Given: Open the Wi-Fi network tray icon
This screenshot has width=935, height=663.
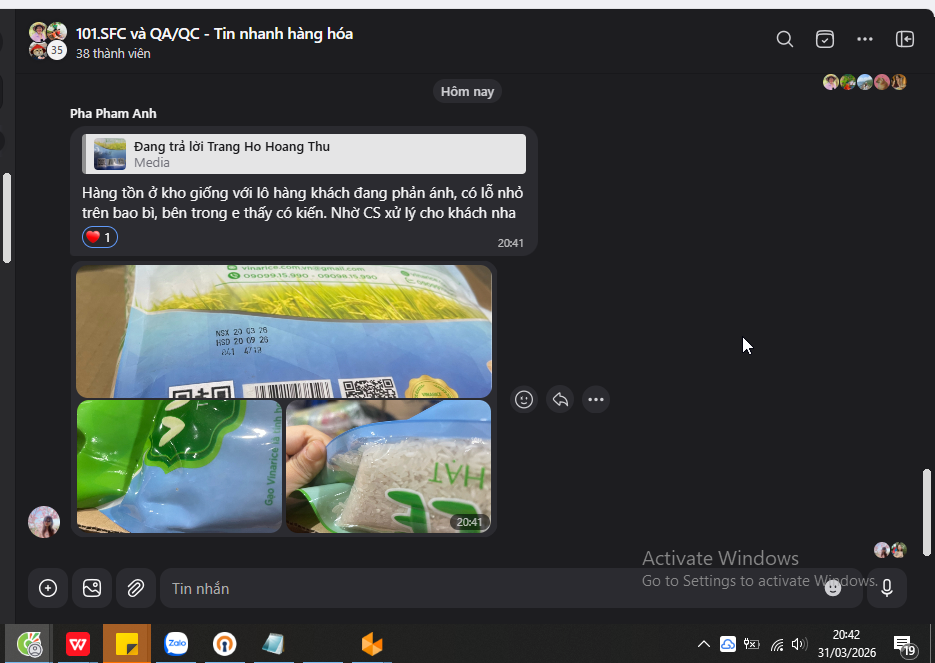Looking at the screenshot, I should point(777,645).
